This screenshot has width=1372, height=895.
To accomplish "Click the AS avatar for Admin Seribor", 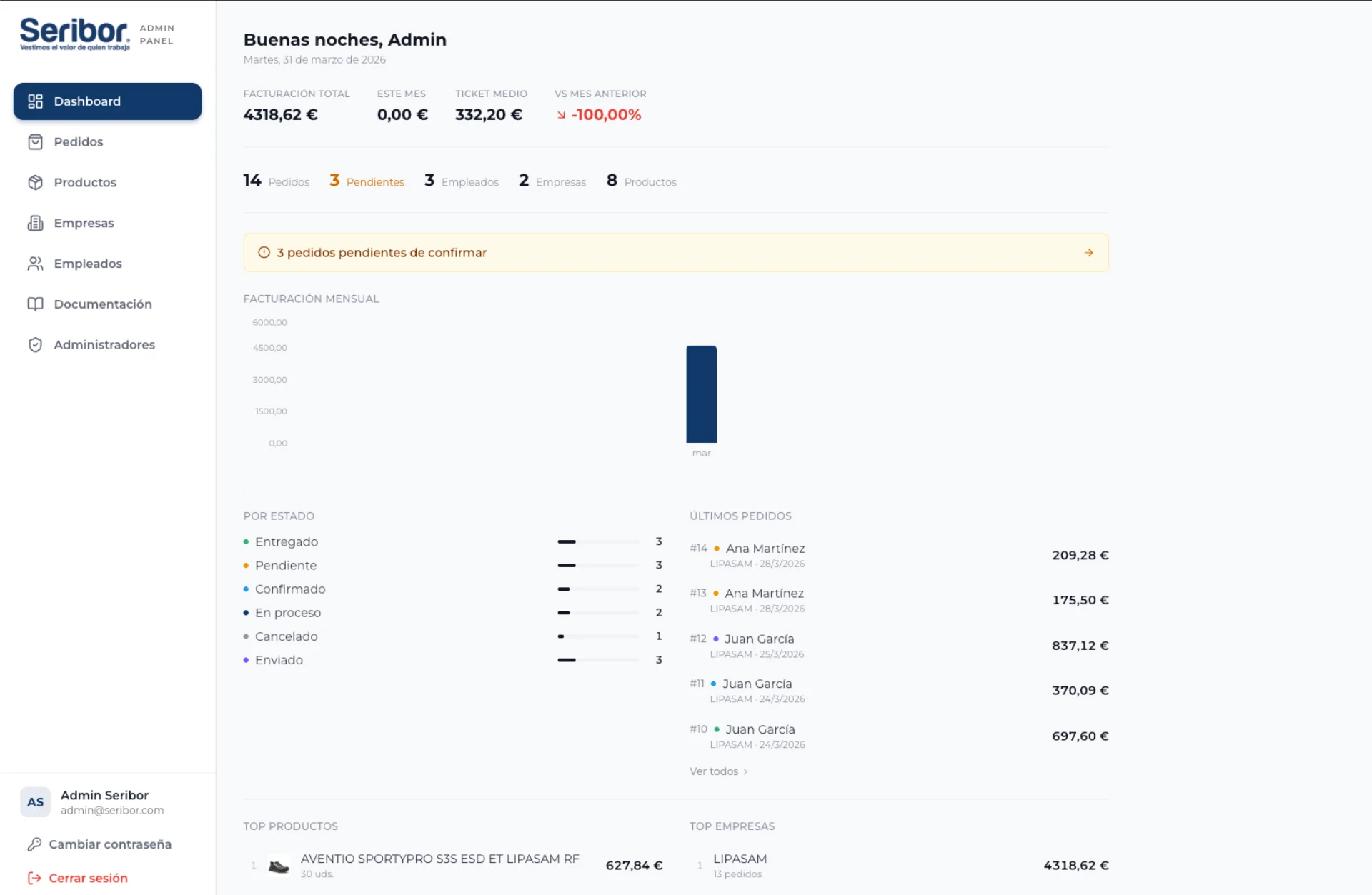I will pyautogui.click(x=35, y=802).
